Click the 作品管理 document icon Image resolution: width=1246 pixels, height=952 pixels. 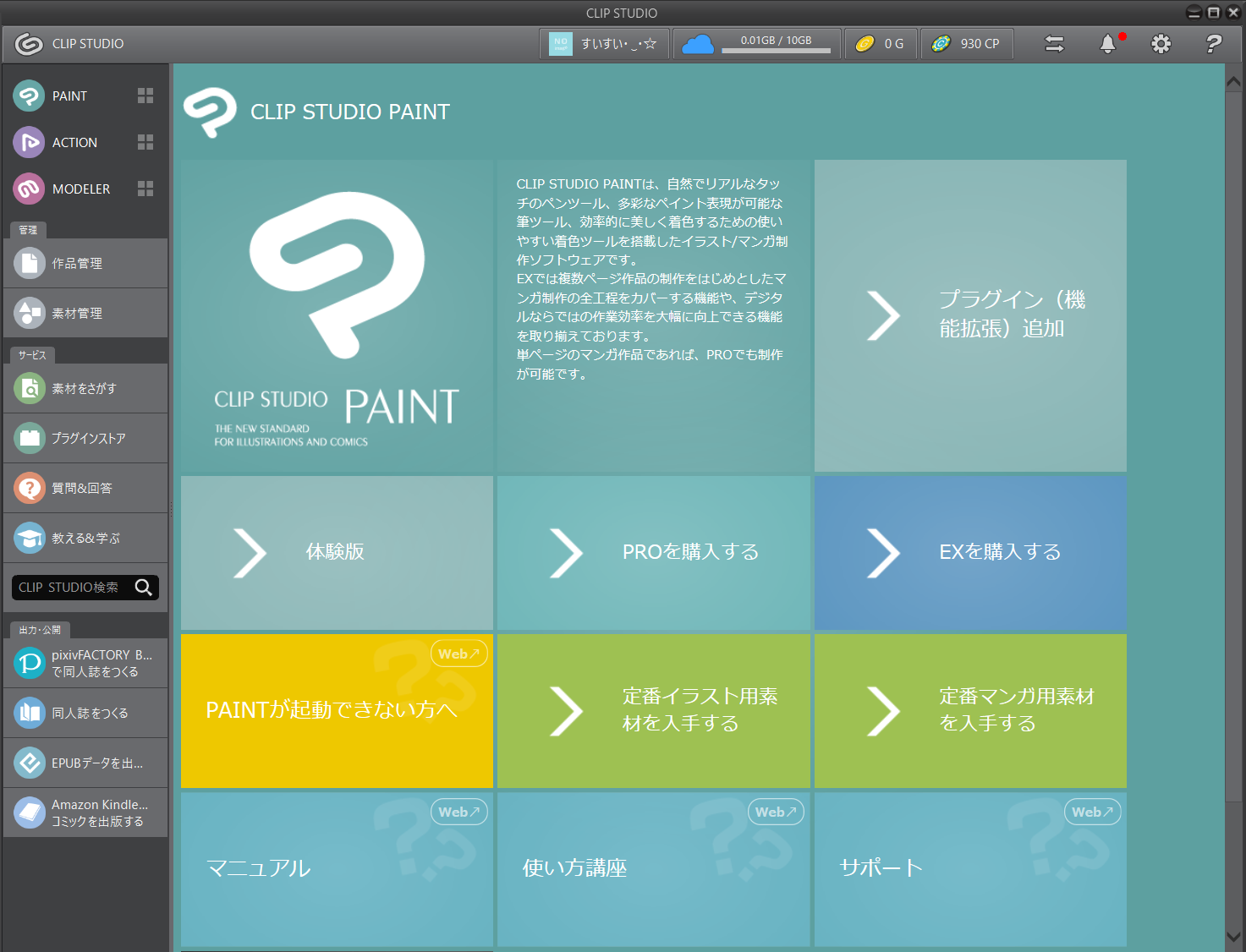30,263
